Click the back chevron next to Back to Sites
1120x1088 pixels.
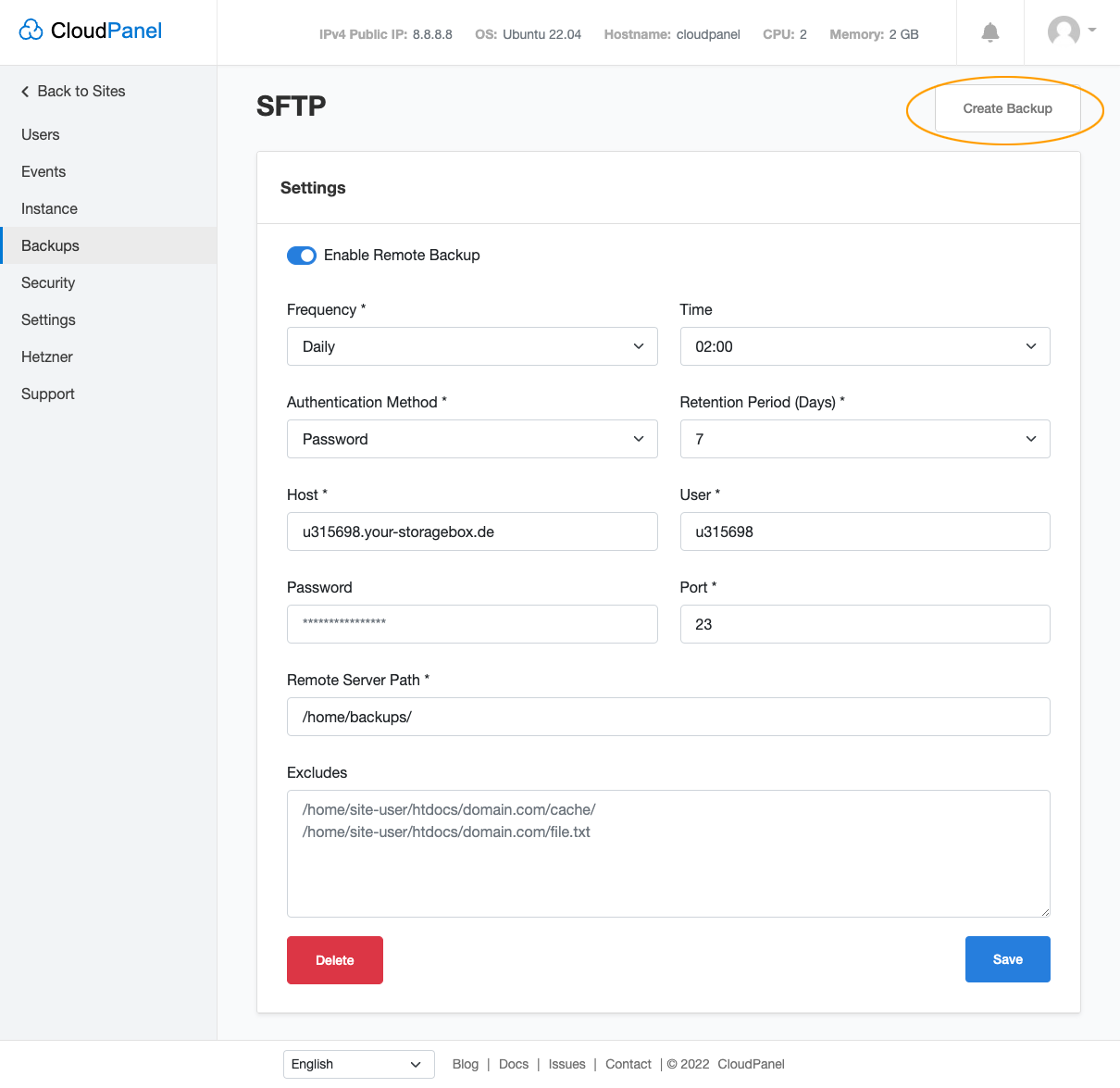click(24, 91)
